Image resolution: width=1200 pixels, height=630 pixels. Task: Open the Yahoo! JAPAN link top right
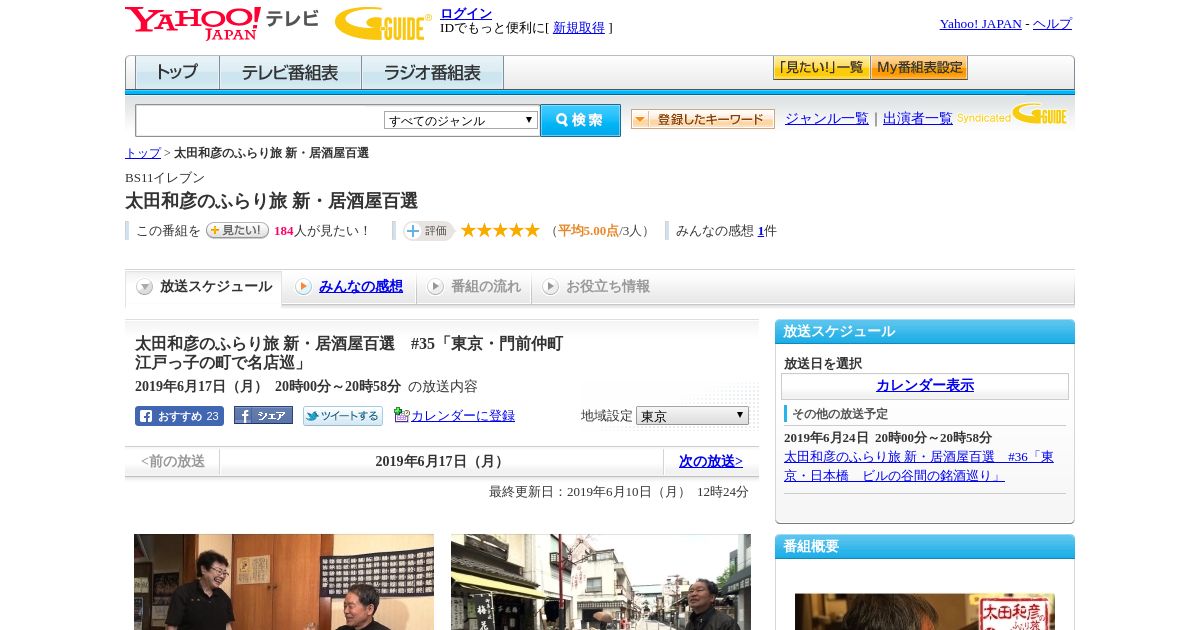coord(981,24)
